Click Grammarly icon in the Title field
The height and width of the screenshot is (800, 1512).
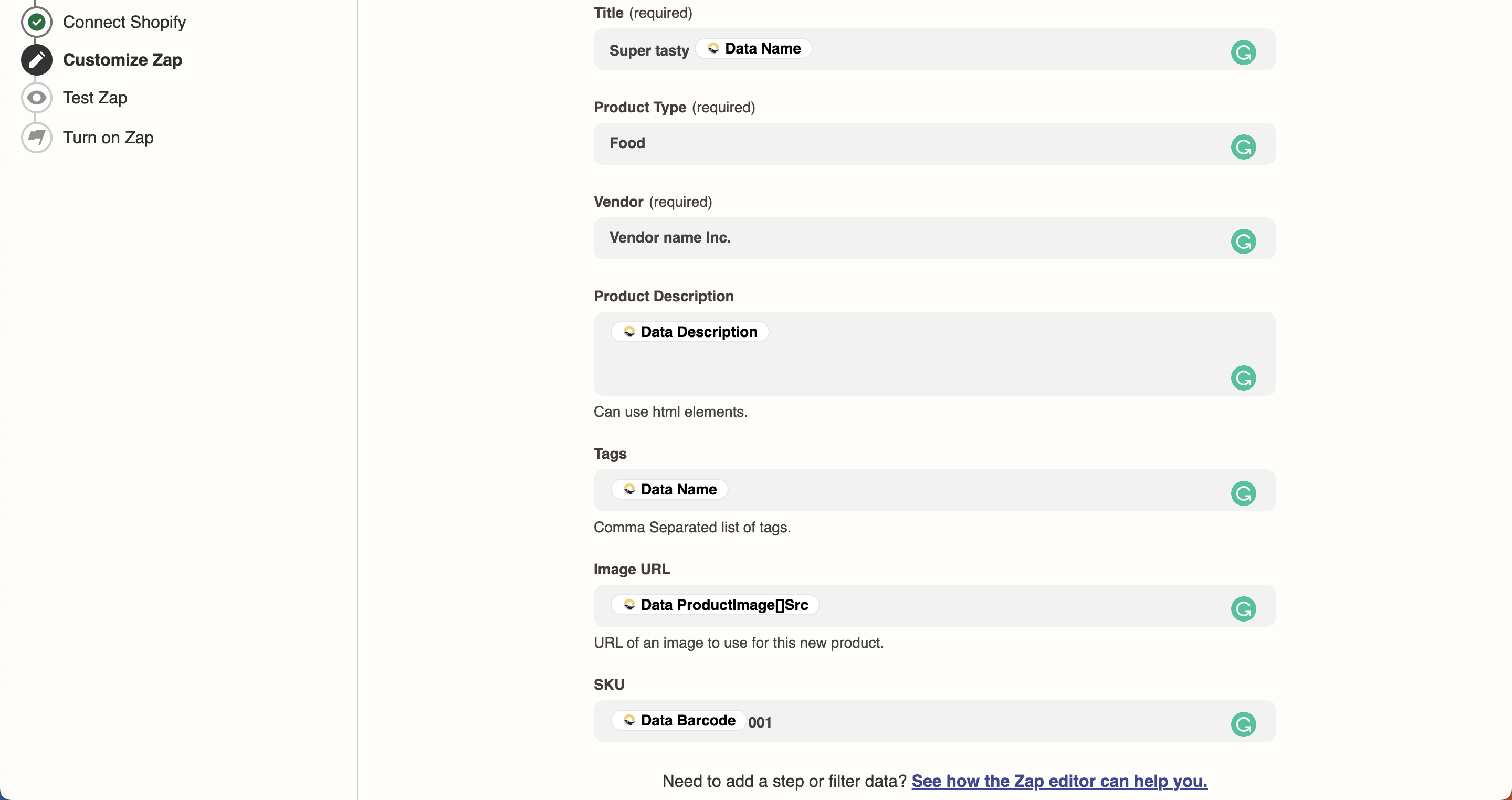pos(1243,53)
